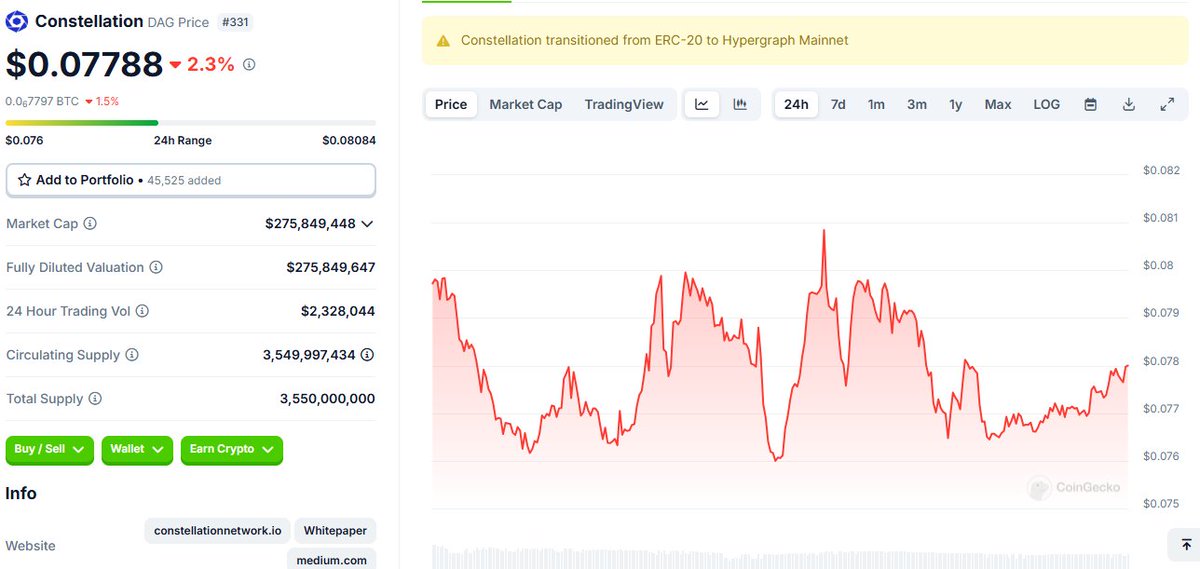This screenshot has width=1200, height=569.
Task: Expand the chart to fullscreen
Action: [x=1167, y=104]
